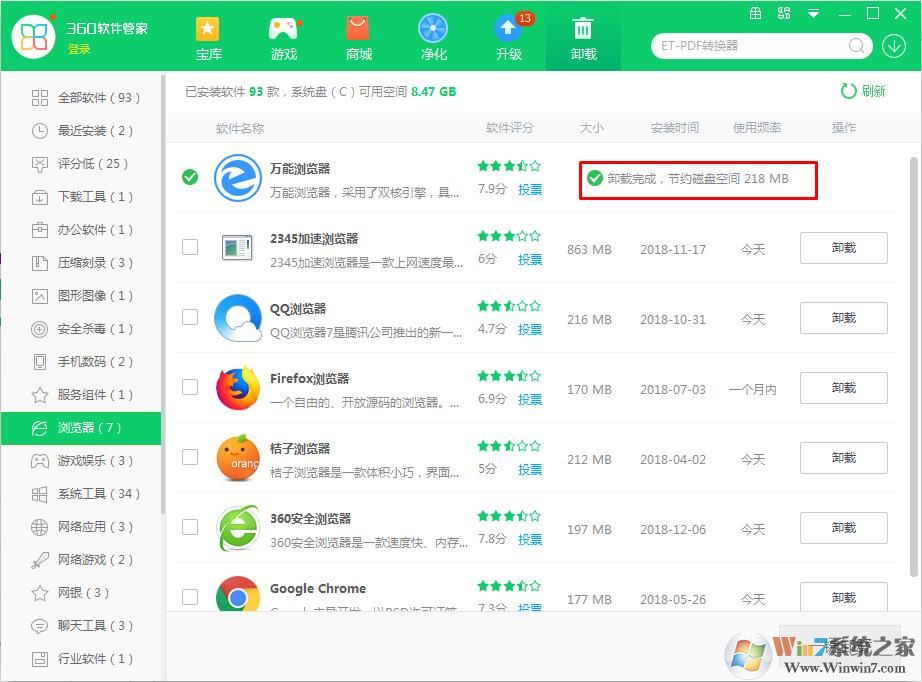Select 手机数码 (2) category
922x682 pixels.
81,362
